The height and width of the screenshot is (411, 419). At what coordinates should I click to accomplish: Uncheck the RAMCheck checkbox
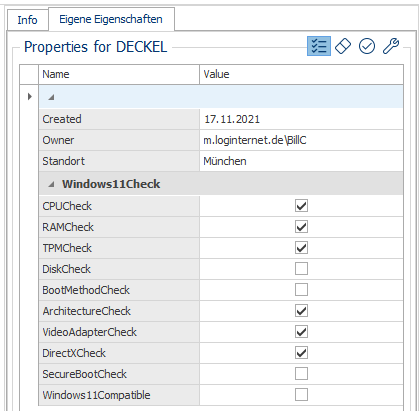pos(301,227)
